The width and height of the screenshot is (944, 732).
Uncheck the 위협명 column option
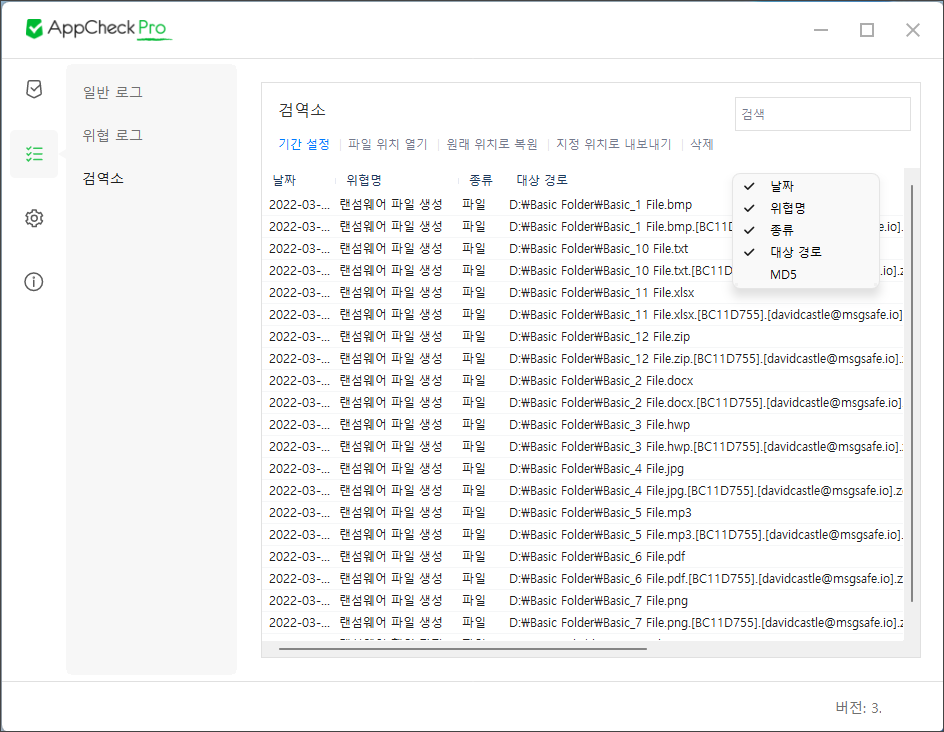tap(787, 208)
